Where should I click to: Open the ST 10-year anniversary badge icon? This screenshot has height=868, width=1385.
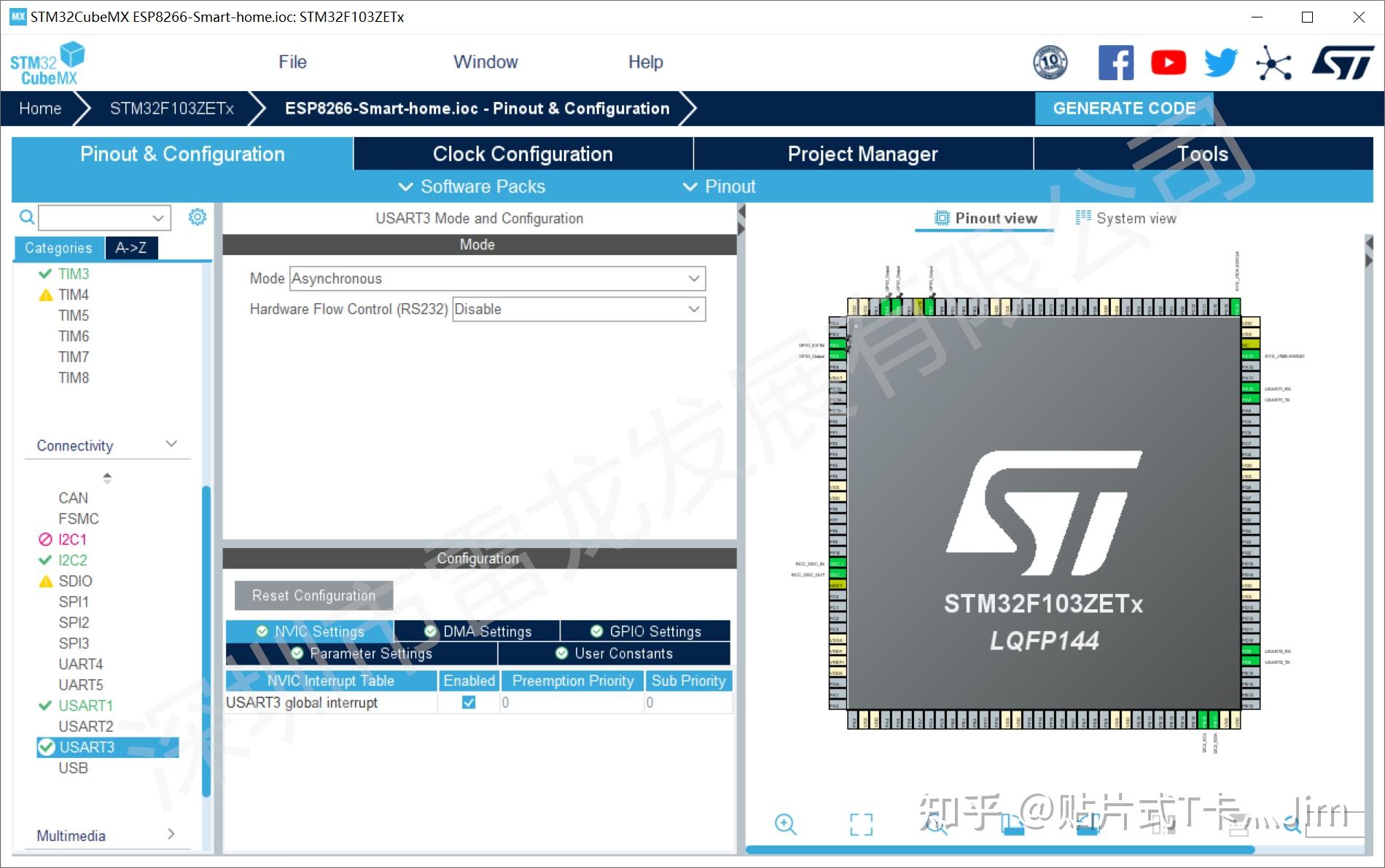[1050, 62]
